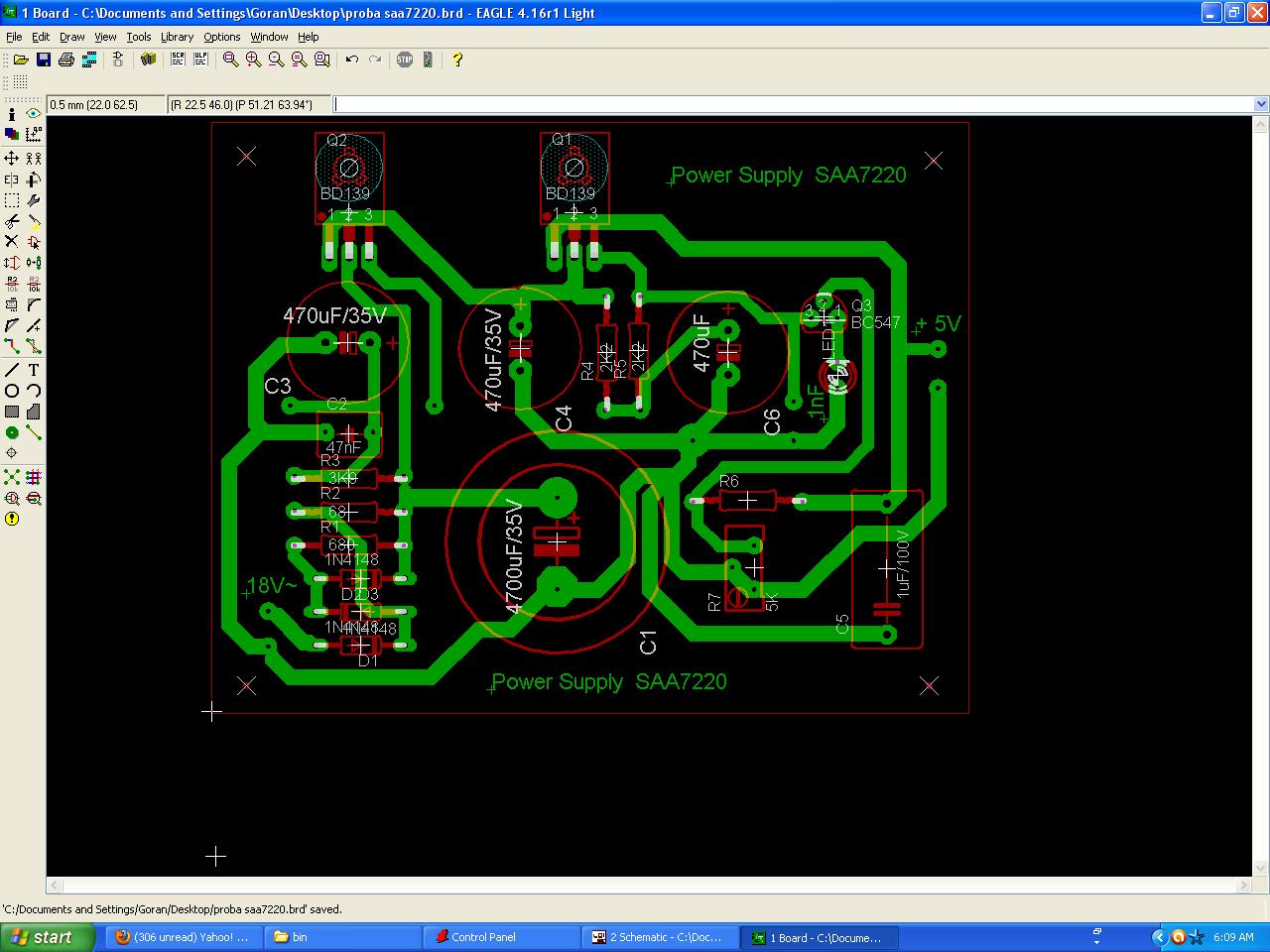This screenshot has height=952, width=1270.
Task: Undo the last action
Action: click(x=351, y=59)
